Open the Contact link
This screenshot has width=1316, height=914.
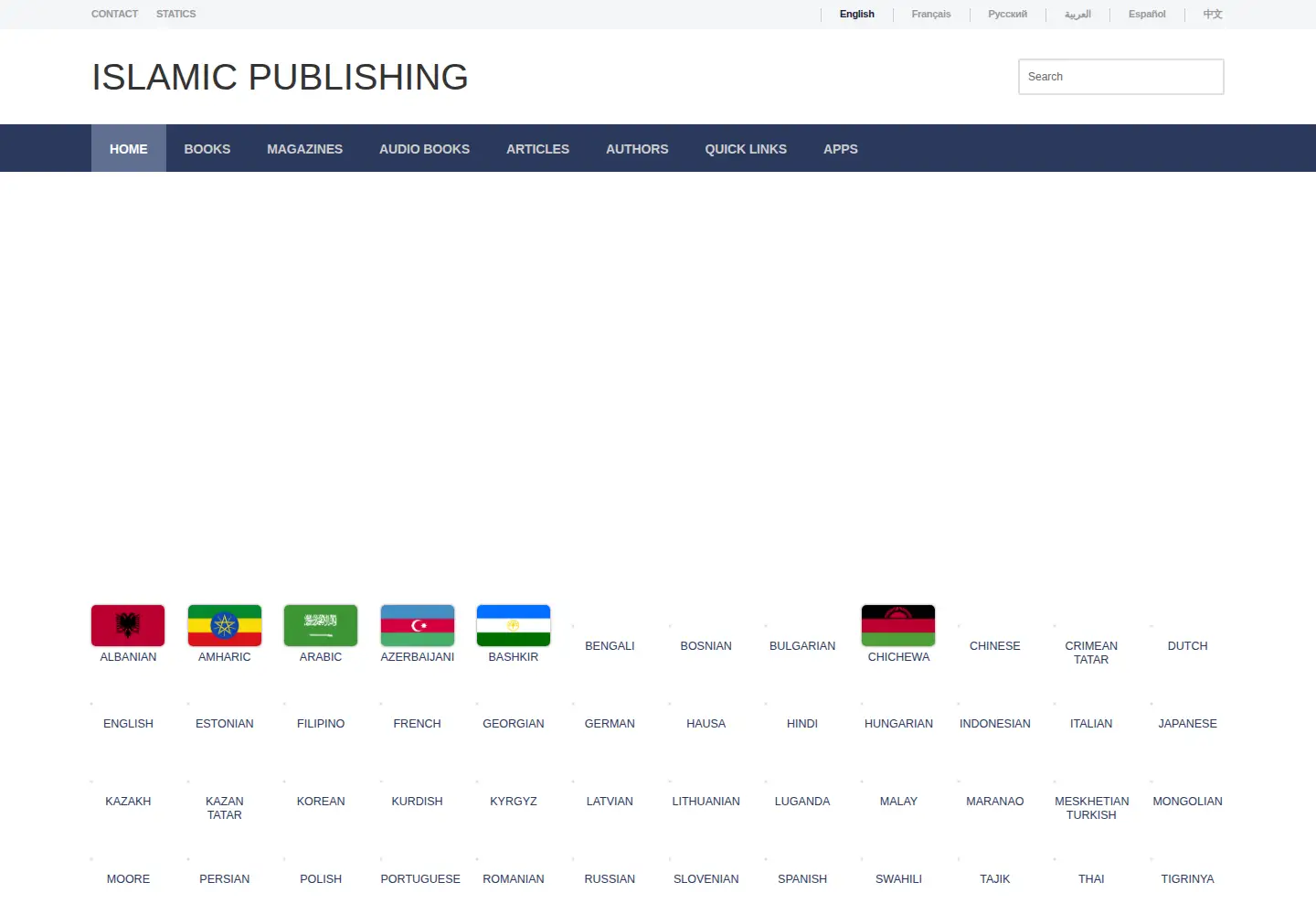(115, 14)
